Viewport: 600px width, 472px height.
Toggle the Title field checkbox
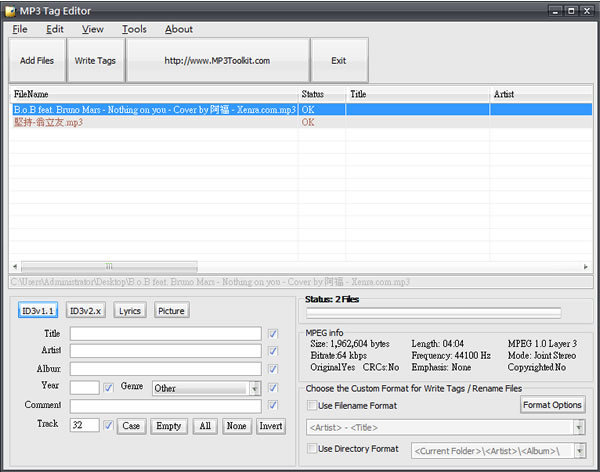pos(273,334)
